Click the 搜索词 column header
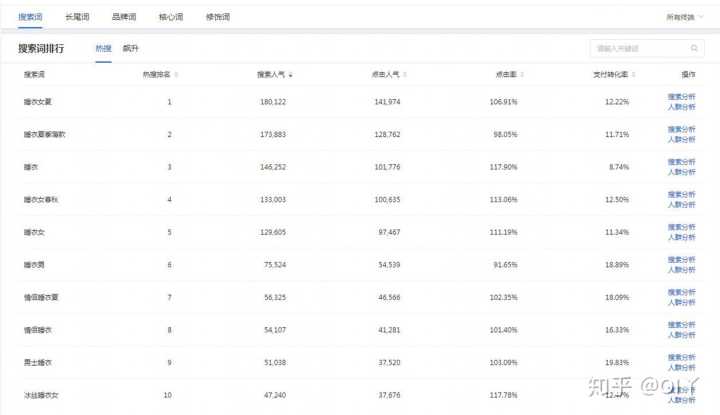Image resolution: width=720 pixels, height=415 pixels. pos(34,75)
